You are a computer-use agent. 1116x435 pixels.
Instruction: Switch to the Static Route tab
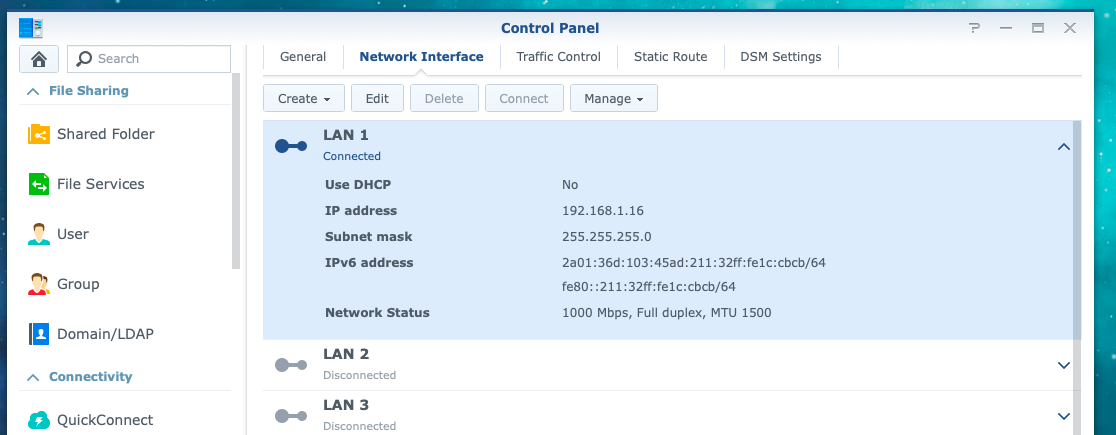click(670, 57)
